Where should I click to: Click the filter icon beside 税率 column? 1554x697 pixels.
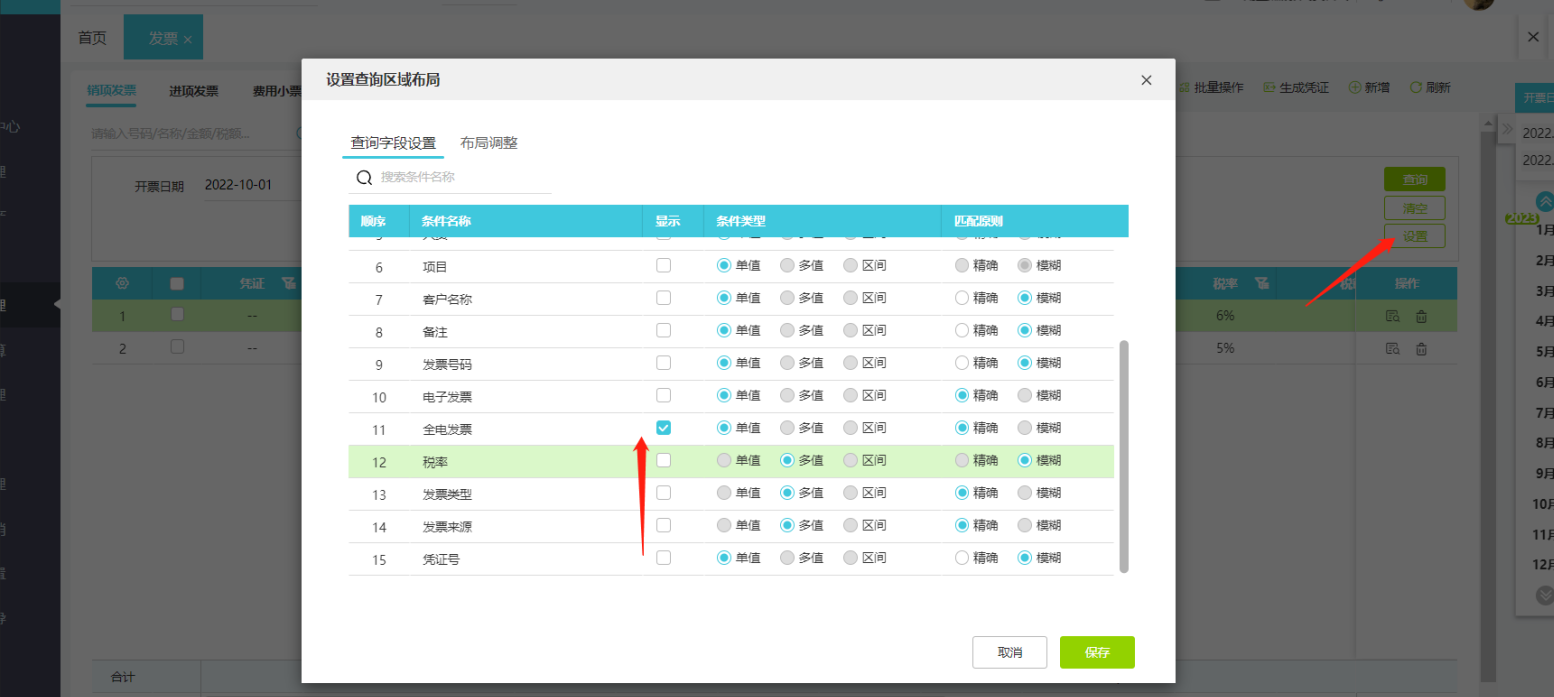pos(1262,284)
